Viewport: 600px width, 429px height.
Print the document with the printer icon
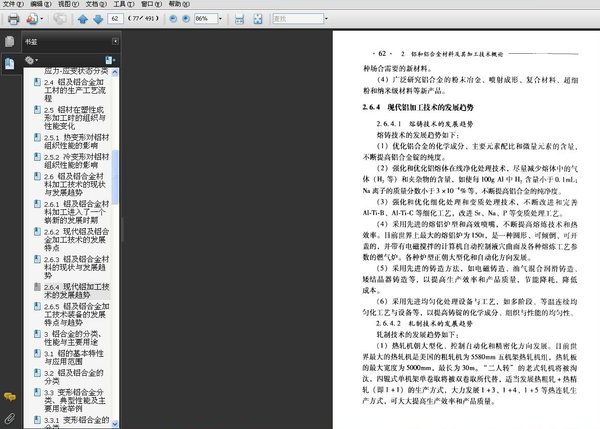coord(13,19)
